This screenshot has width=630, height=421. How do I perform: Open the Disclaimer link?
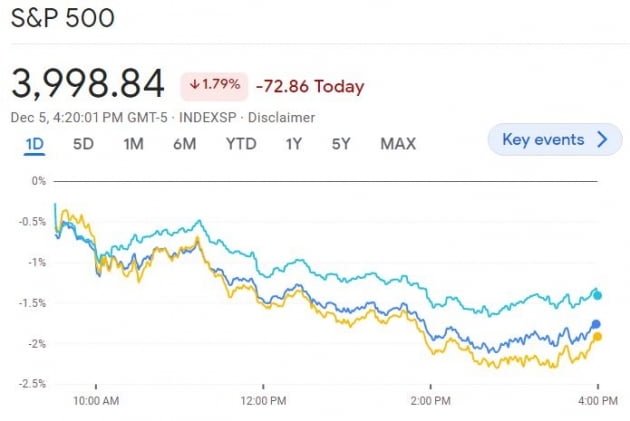click(x=283, y=118)
